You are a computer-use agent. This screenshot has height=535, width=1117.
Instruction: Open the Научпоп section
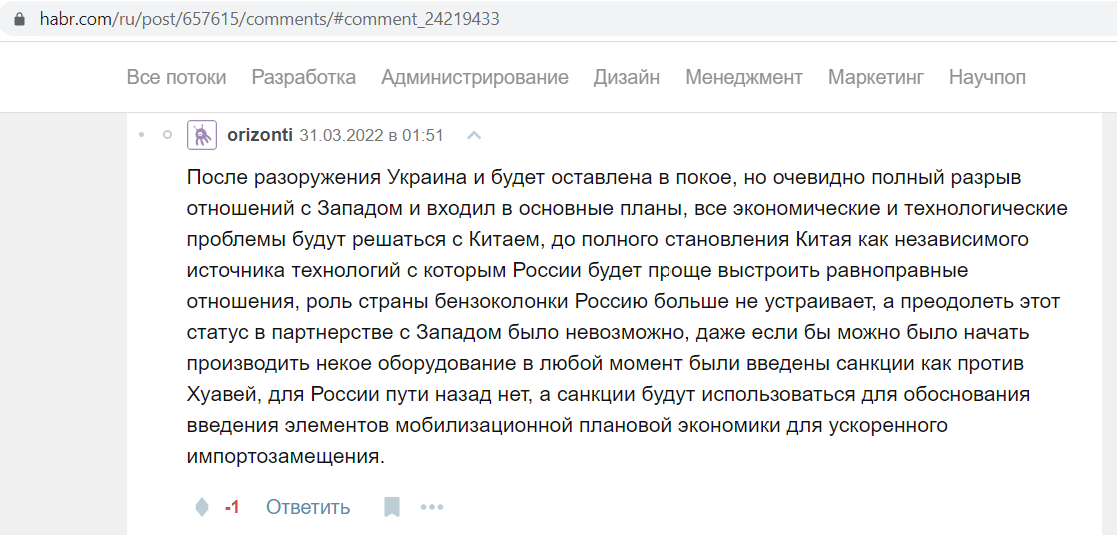point(987,78)
